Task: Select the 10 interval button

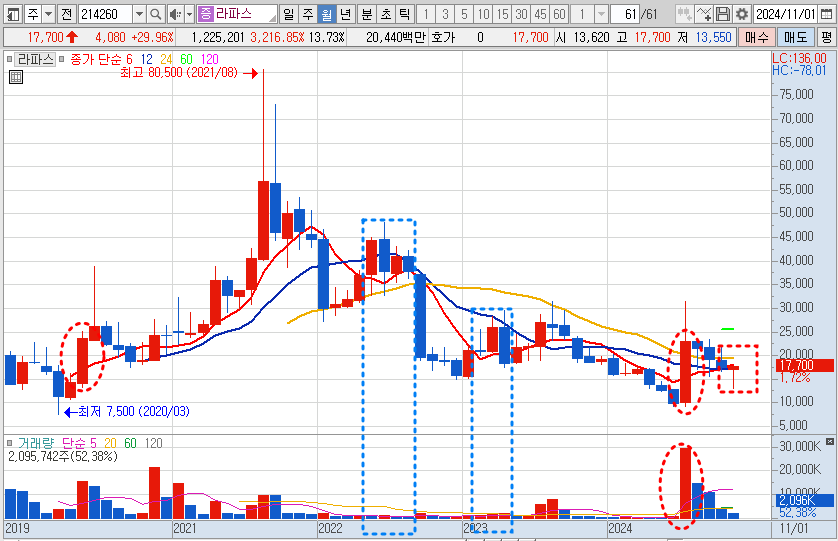Action: [484, 14]
